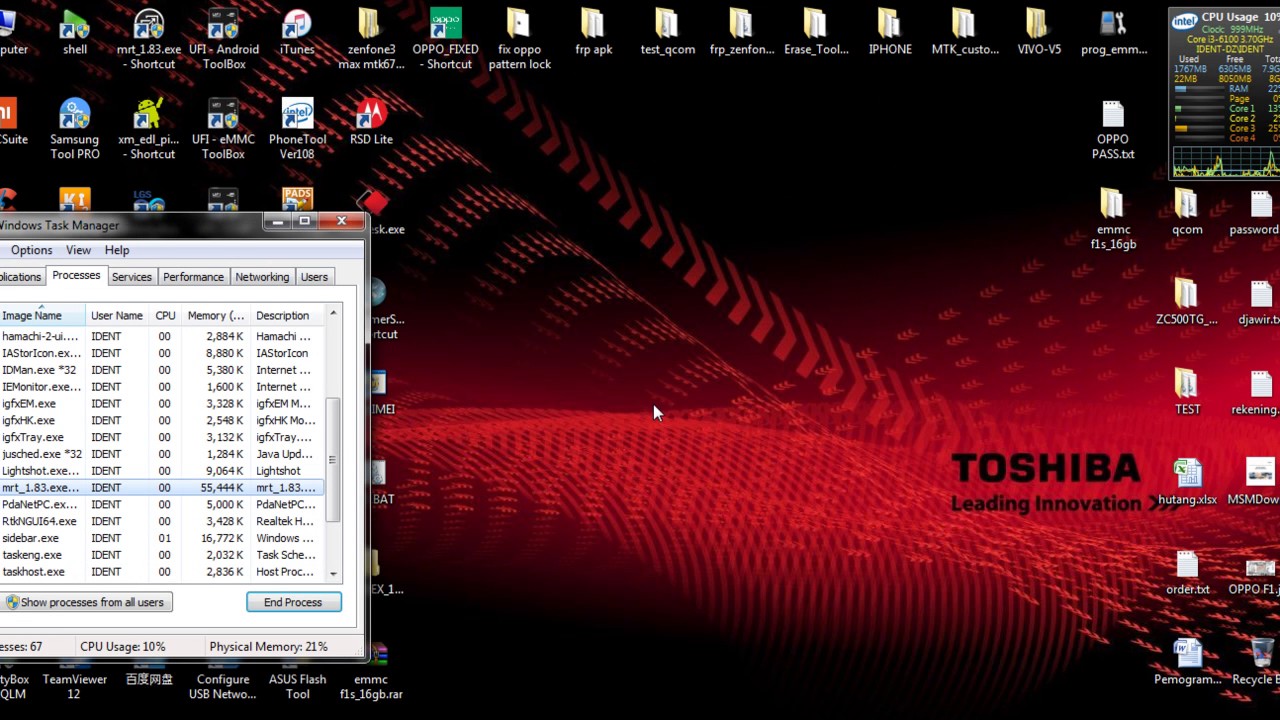Select Lightshot.exe process row

(162, 471)
